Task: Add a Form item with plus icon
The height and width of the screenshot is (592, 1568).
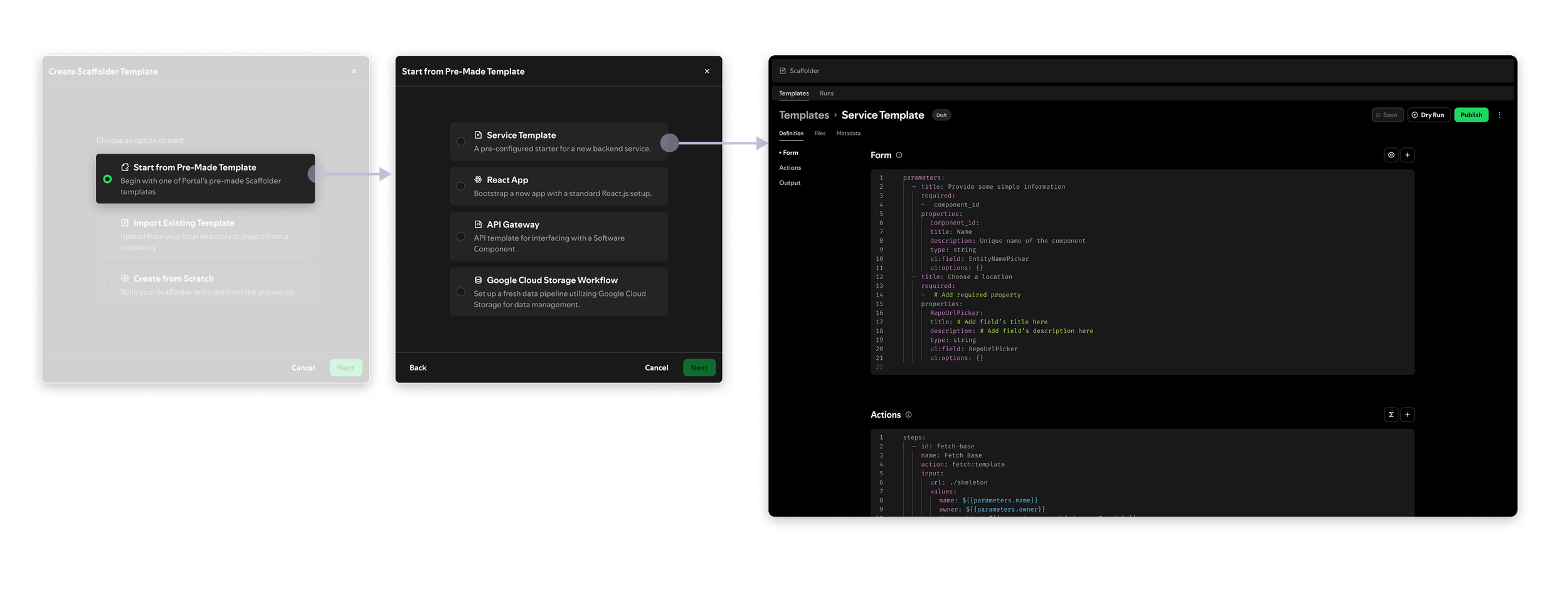Action: click(x=1407, y=156)
